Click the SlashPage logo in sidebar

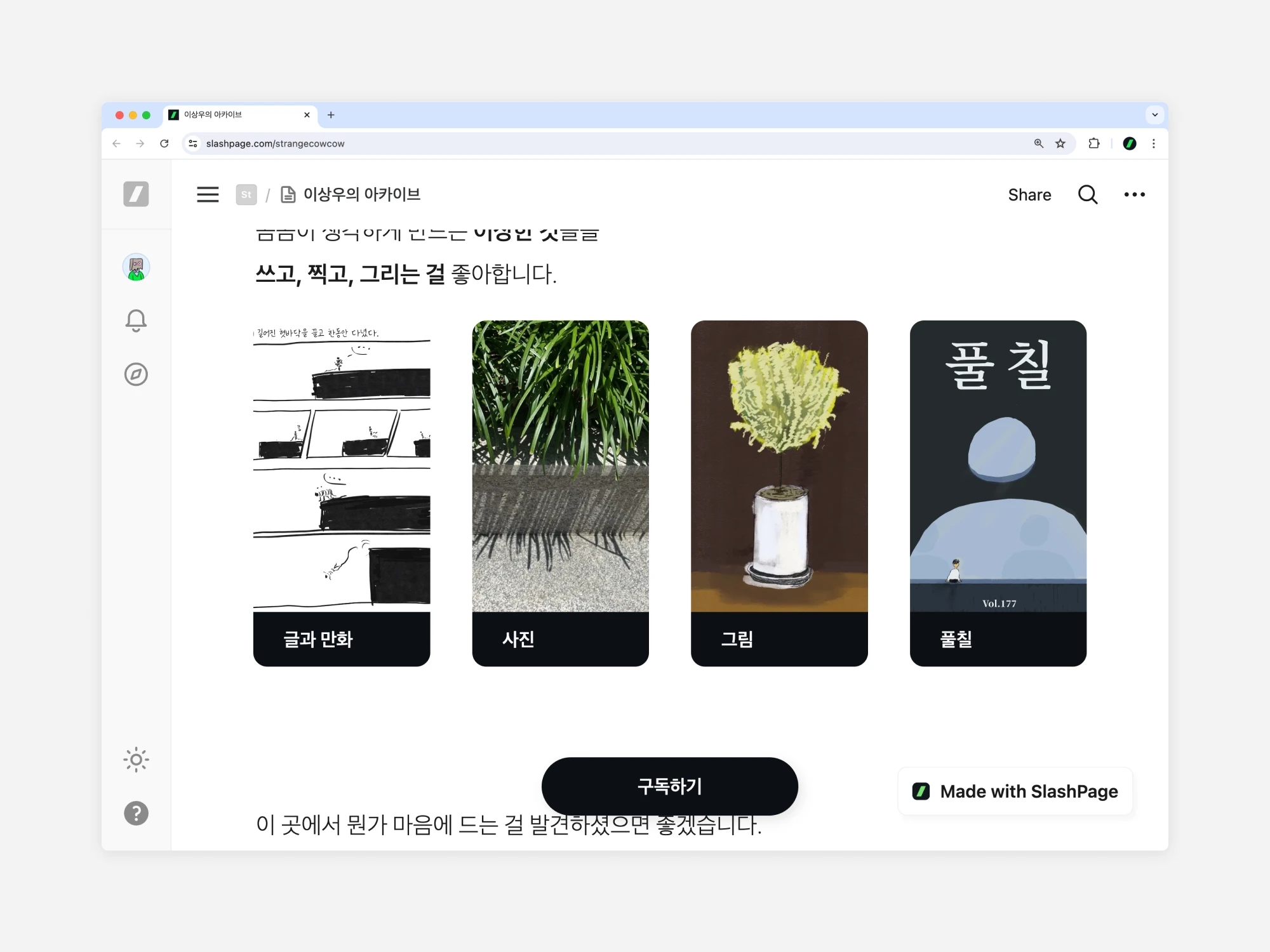click(x=136, y=194)
